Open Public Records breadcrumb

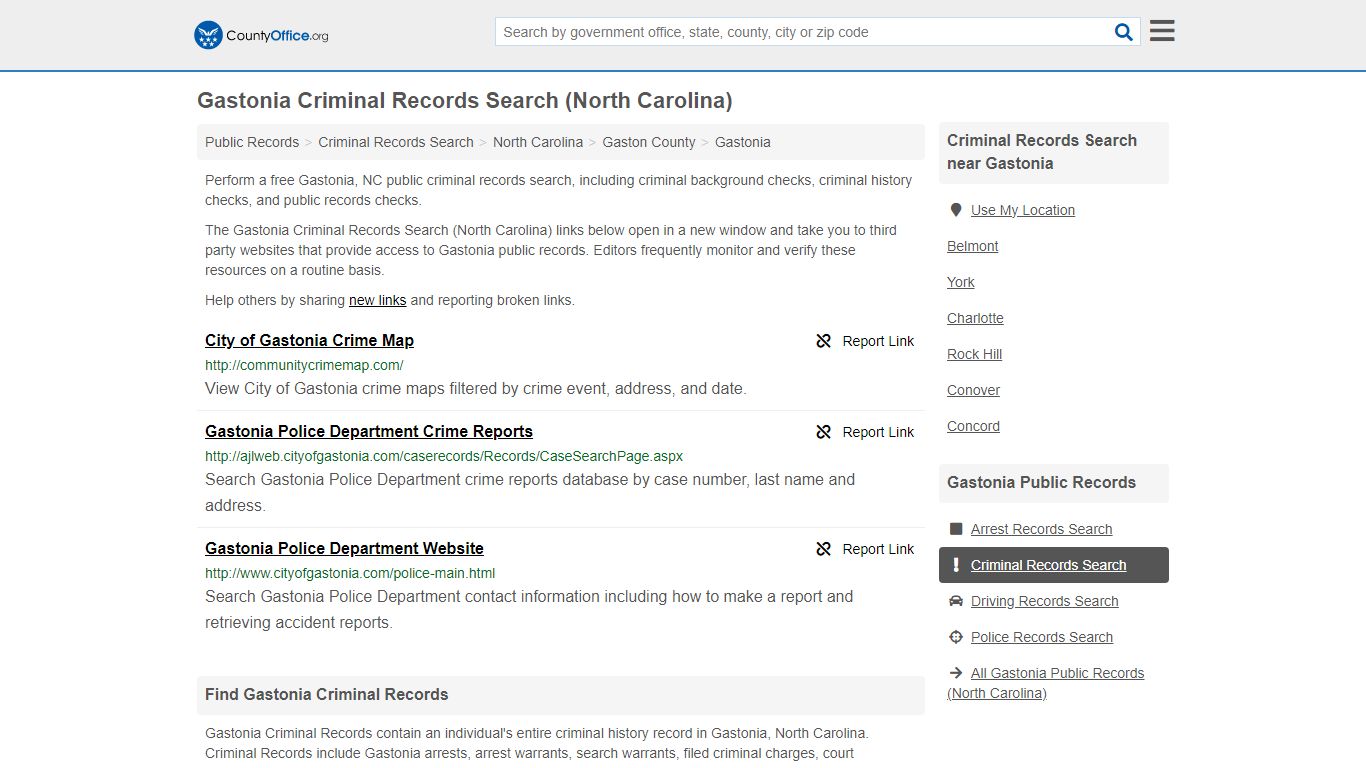tap(252, 142)
